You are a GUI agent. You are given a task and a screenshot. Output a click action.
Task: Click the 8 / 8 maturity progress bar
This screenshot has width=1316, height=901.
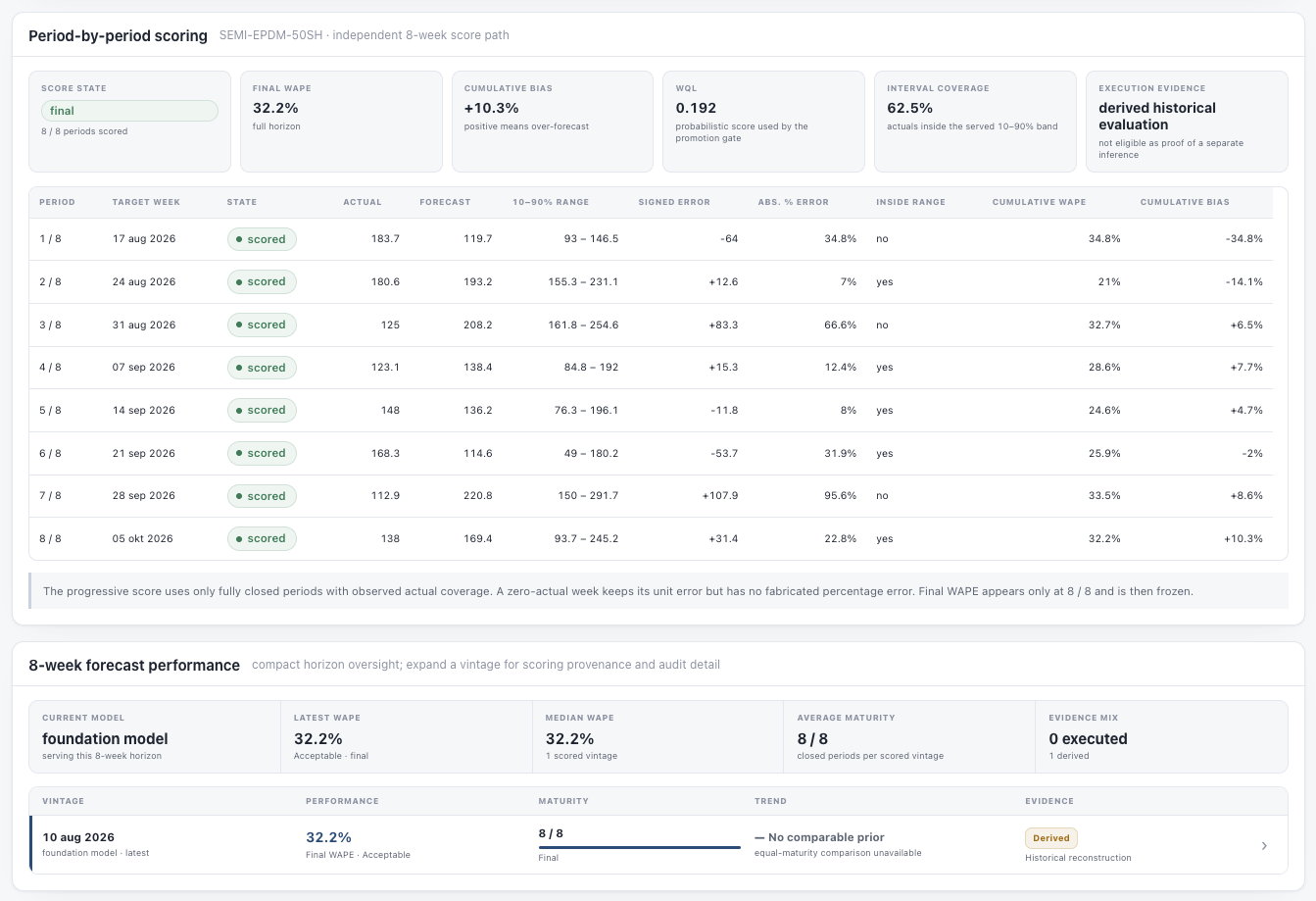[639, 847]
